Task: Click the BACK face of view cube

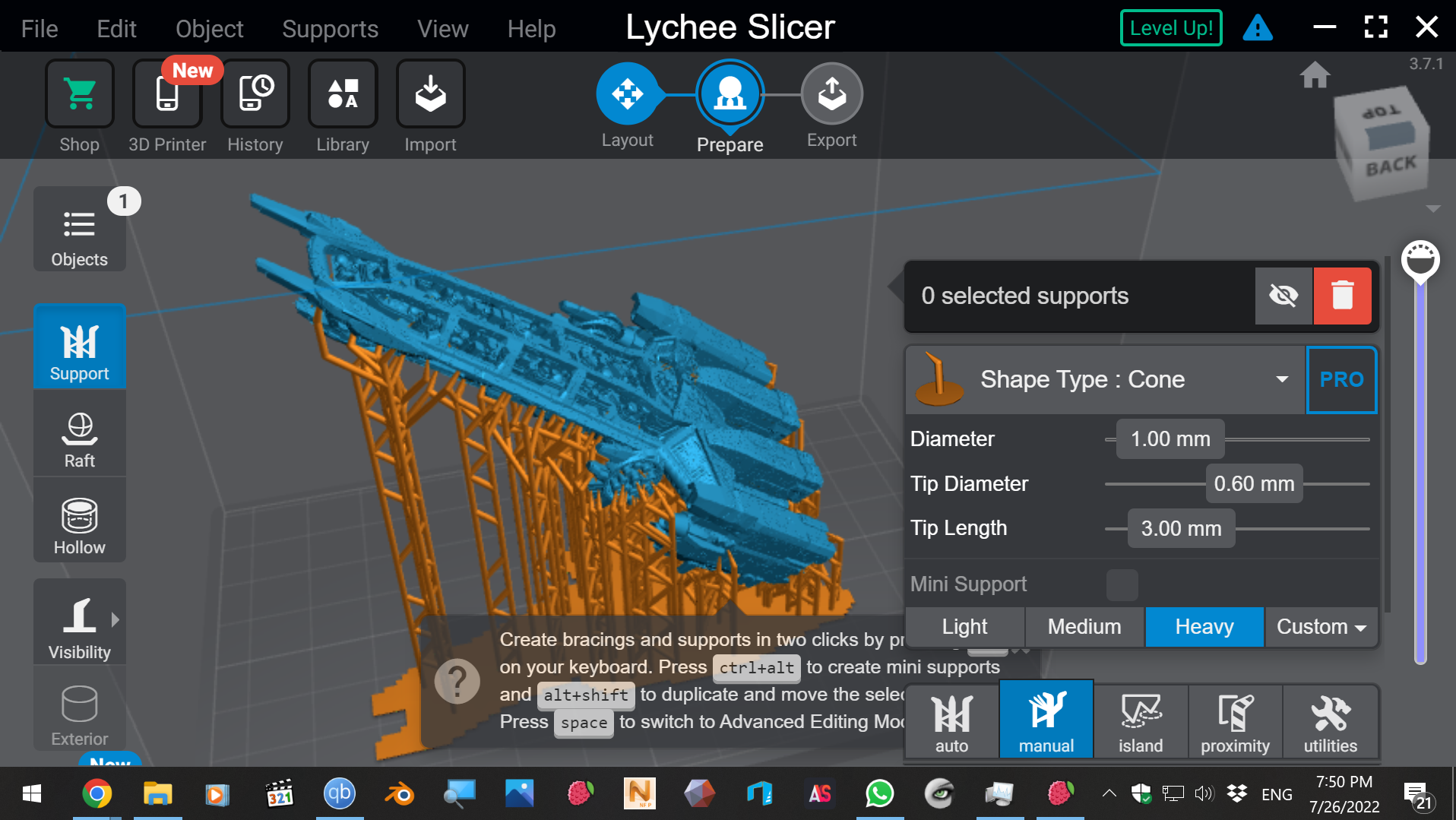Action: tap(1391, 166)
